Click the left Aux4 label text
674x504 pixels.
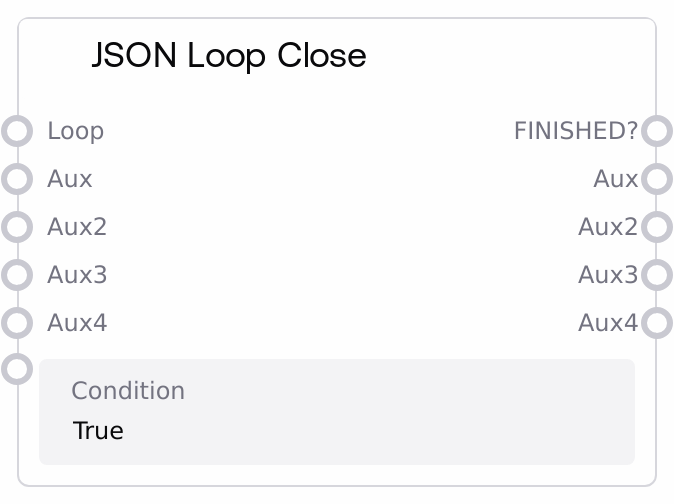point(77,322)
